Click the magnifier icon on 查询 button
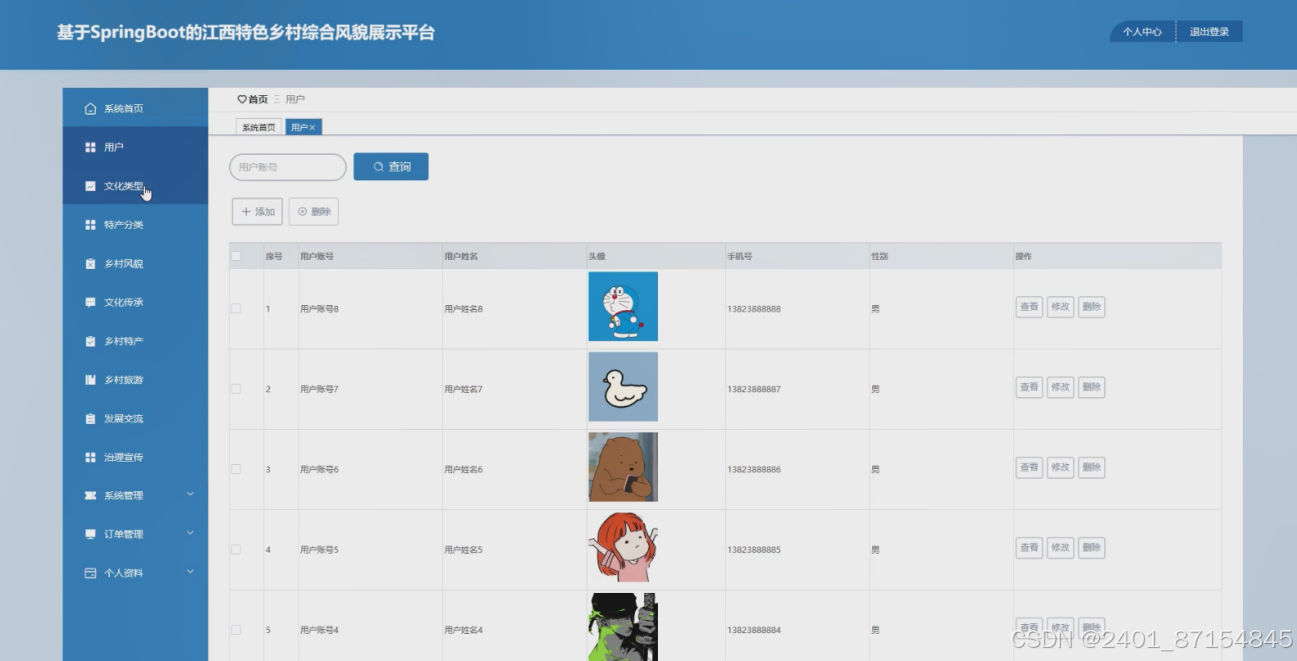Image resolution: width=1297 pixels, height=661 pixels. click(378, 167)
